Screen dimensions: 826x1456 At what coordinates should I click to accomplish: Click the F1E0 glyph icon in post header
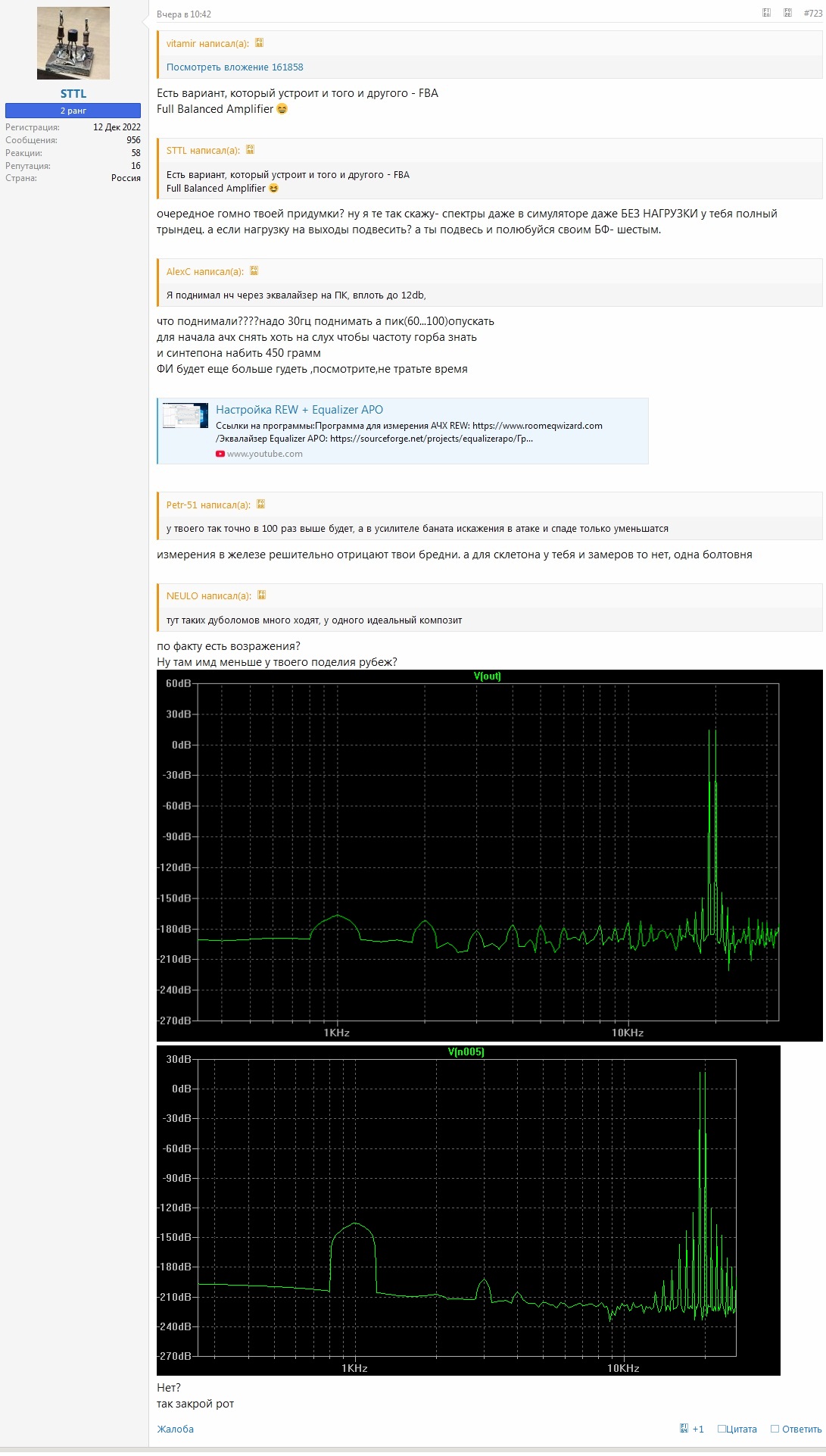766,13
